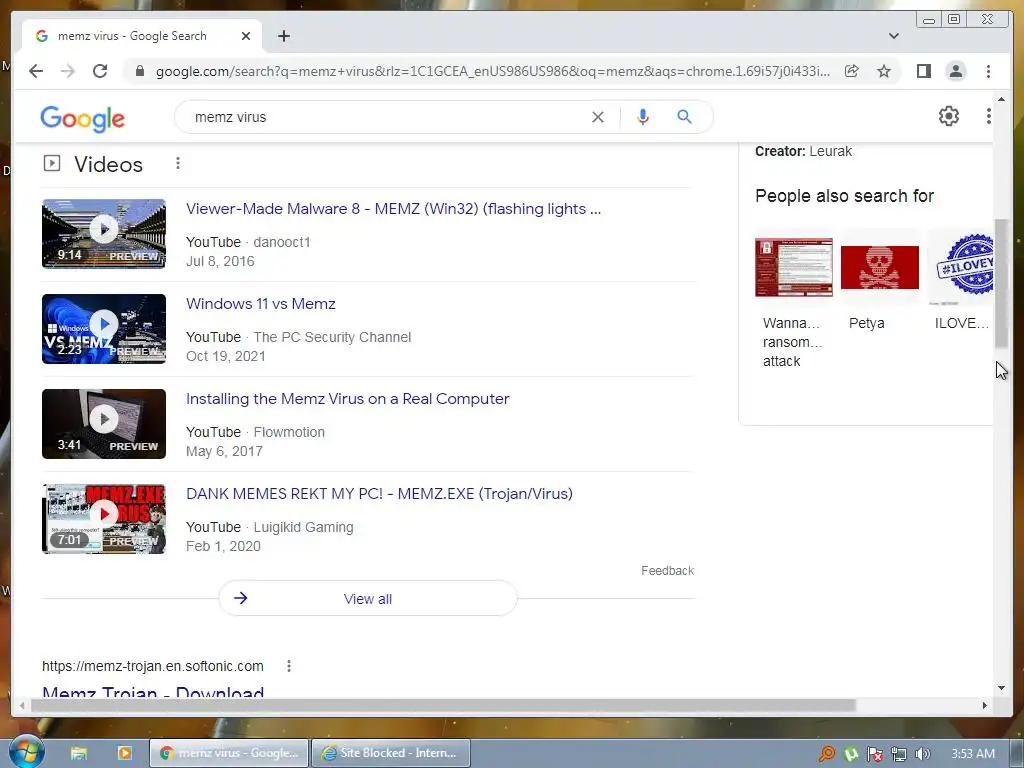
Task: Show the clock at 3:53 AM
Action: click(973, 754)
